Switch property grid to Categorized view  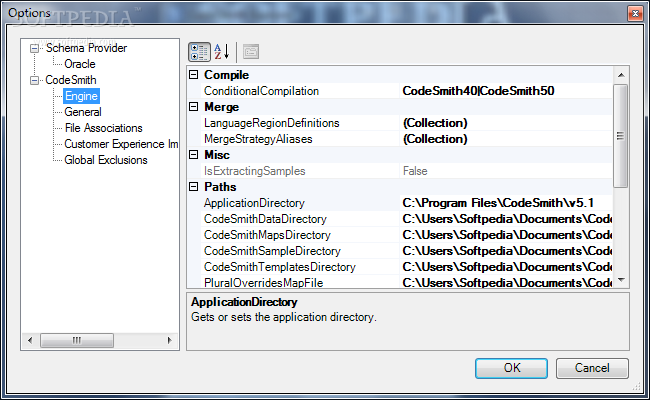(x=199, y=52)
